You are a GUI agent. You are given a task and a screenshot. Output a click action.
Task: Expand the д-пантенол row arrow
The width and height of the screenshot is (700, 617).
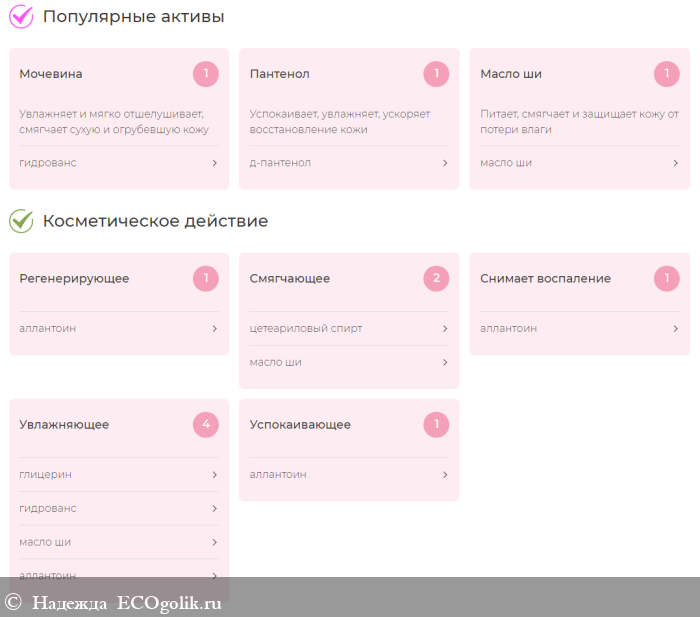tap(445, 163)
